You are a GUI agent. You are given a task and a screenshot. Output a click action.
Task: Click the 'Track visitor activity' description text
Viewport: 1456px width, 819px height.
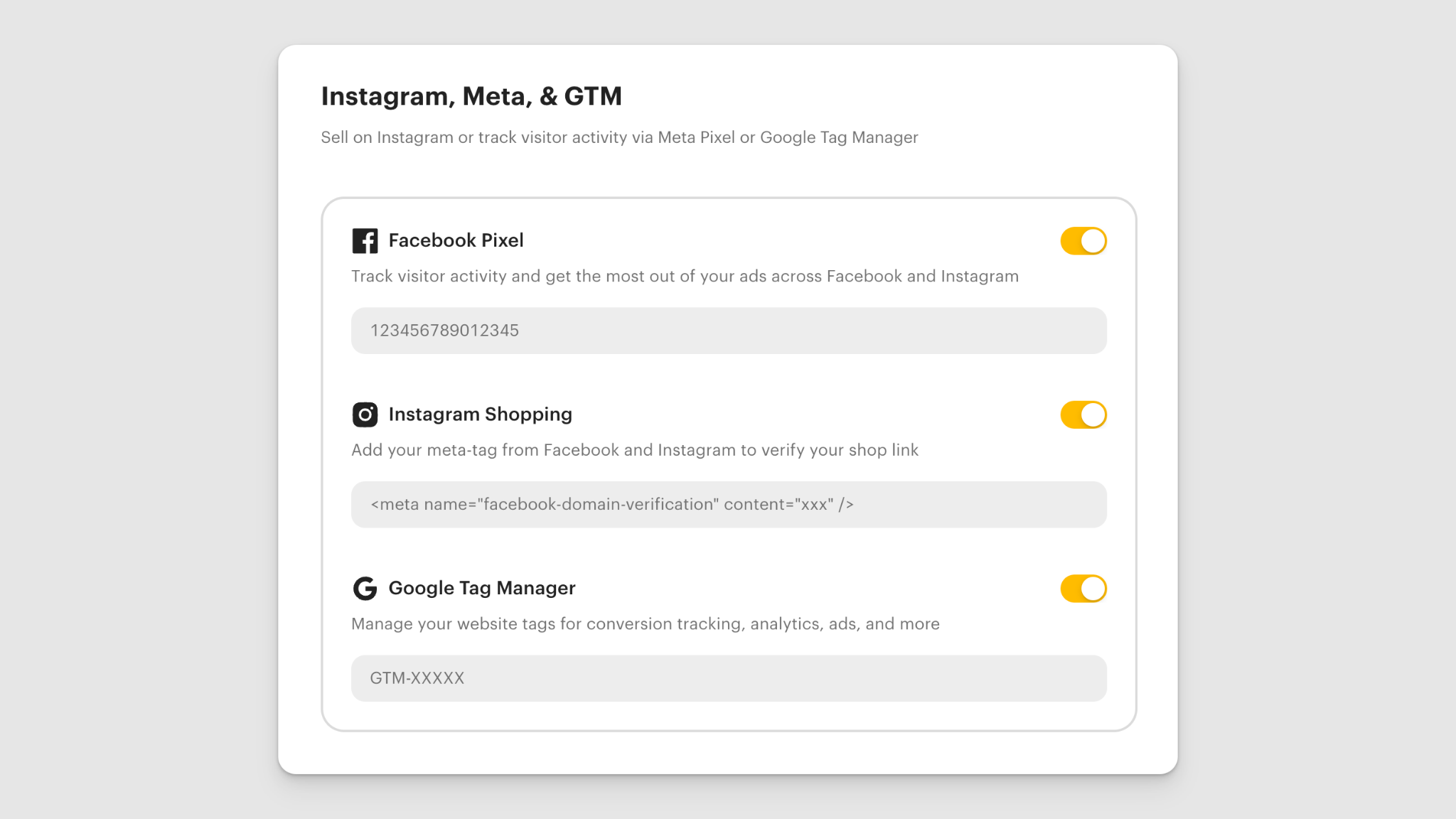coord(684,277)
